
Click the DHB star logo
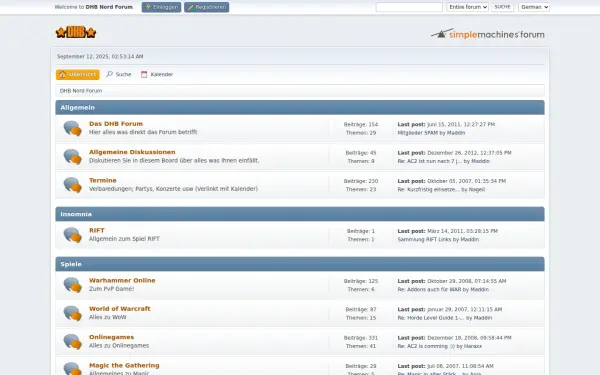point(76,33)
